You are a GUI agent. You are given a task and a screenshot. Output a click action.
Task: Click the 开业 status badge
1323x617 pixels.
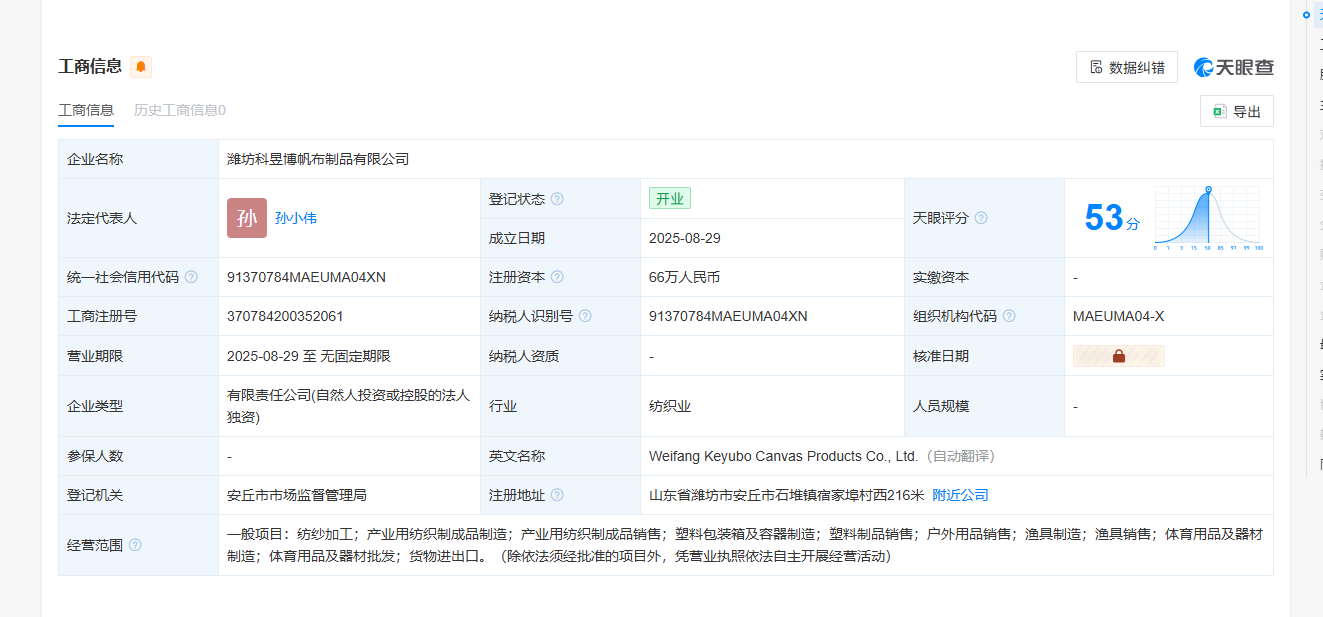click(x=669, y=198)
